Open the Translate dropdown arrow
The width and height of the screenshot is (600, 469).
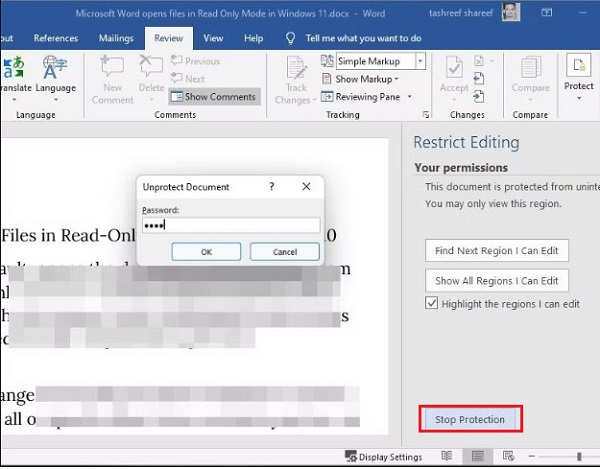click(14, 100)
